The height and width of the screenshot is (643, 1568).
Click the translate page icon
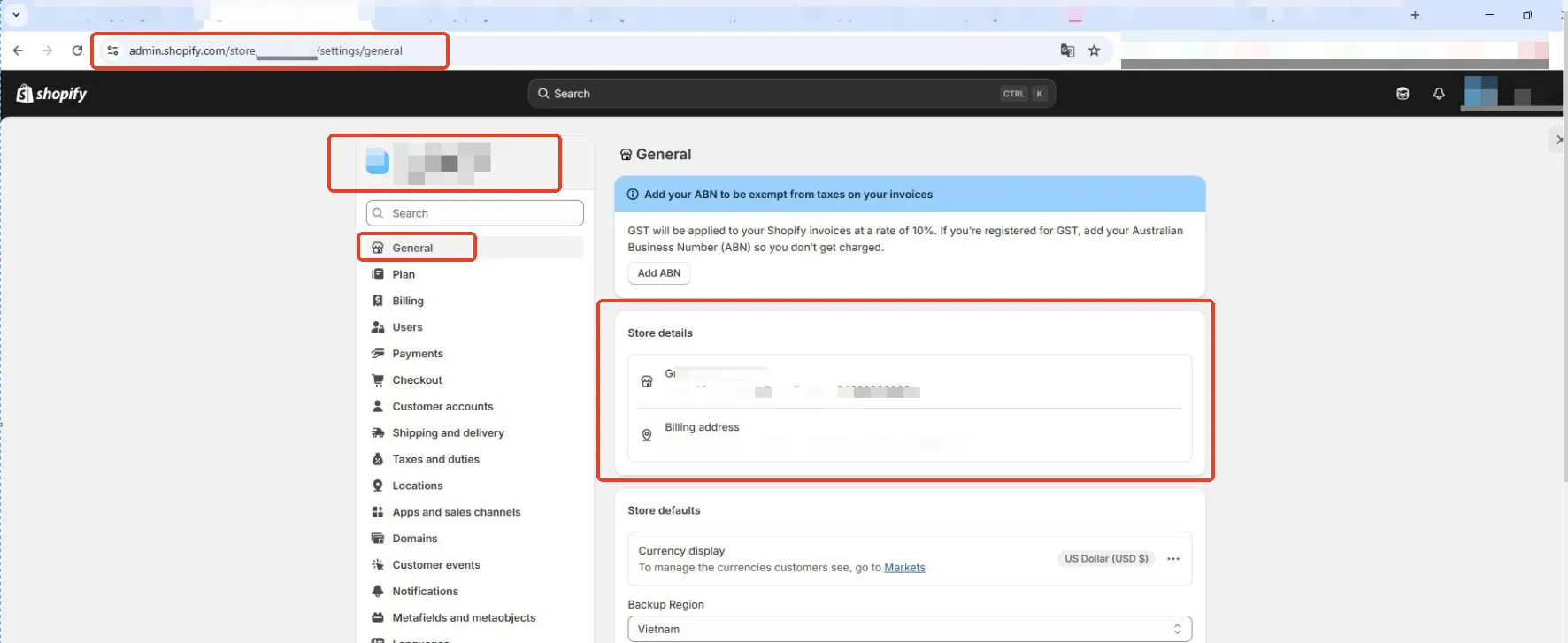click(x=1067, y=50)
